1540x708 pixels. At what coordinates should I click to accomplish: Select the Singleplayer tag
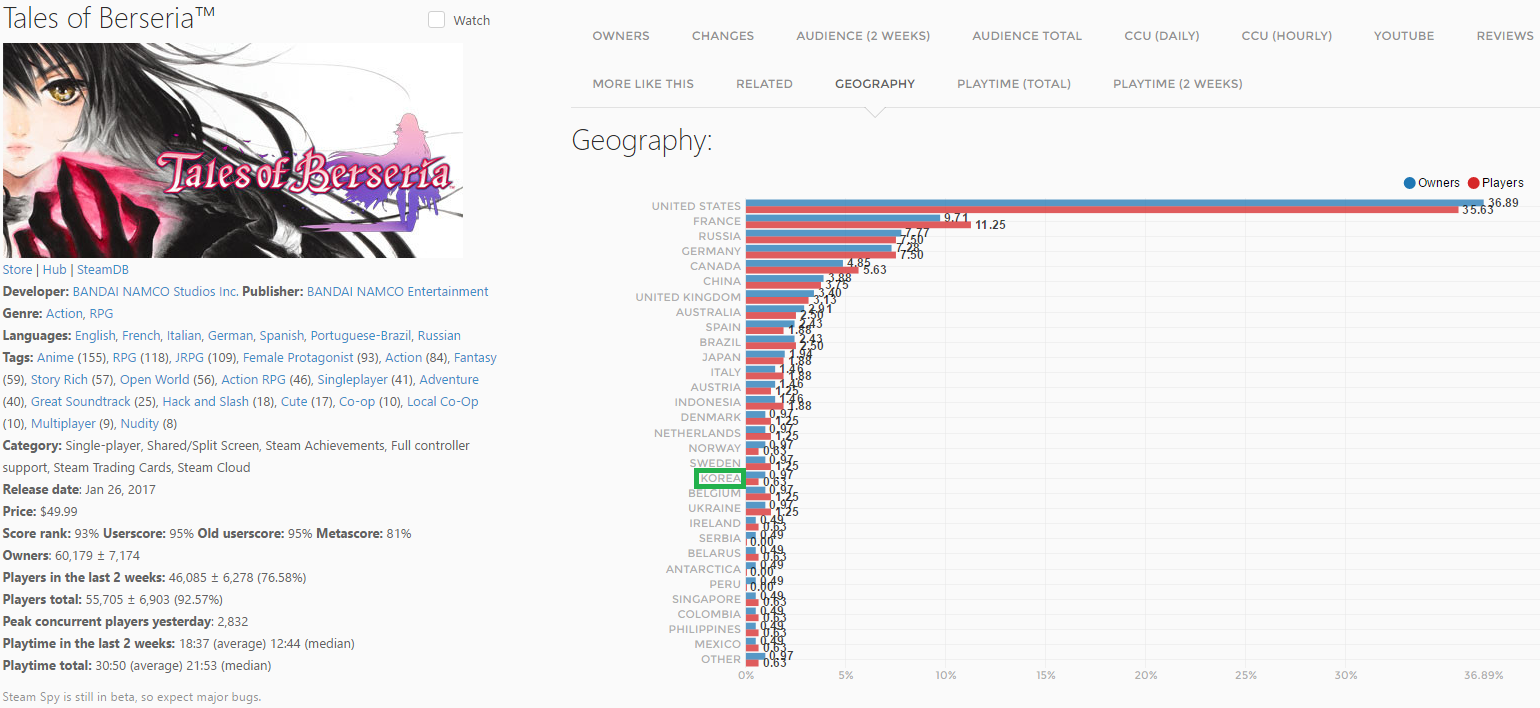[x=352, y=380]
